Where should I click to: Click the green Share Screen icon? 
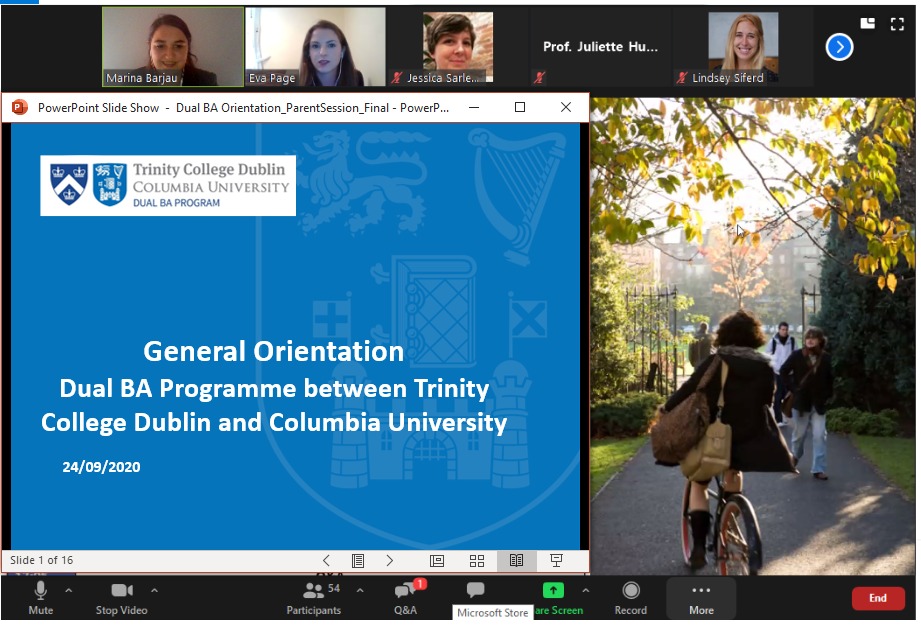click(553, 590)
